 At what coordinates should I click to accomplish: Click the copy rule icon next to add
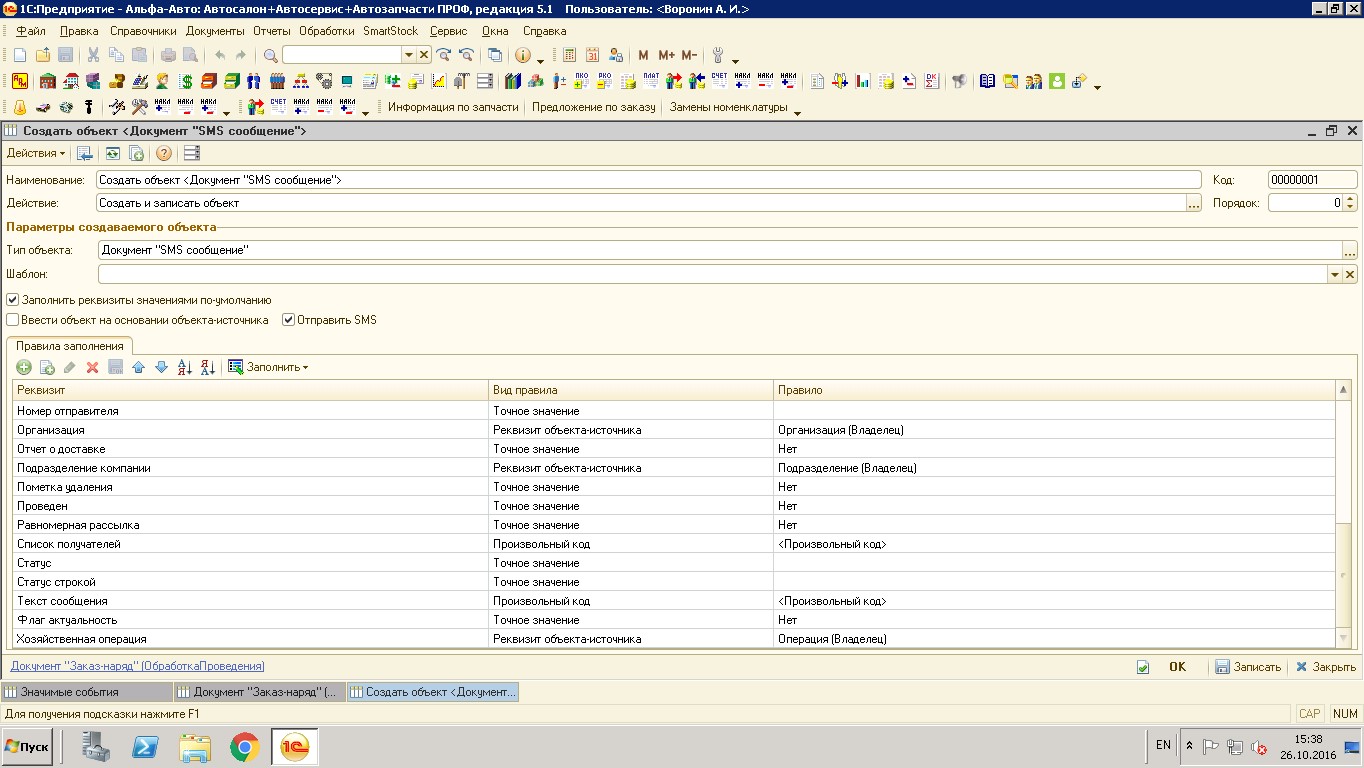click(47, 367)
